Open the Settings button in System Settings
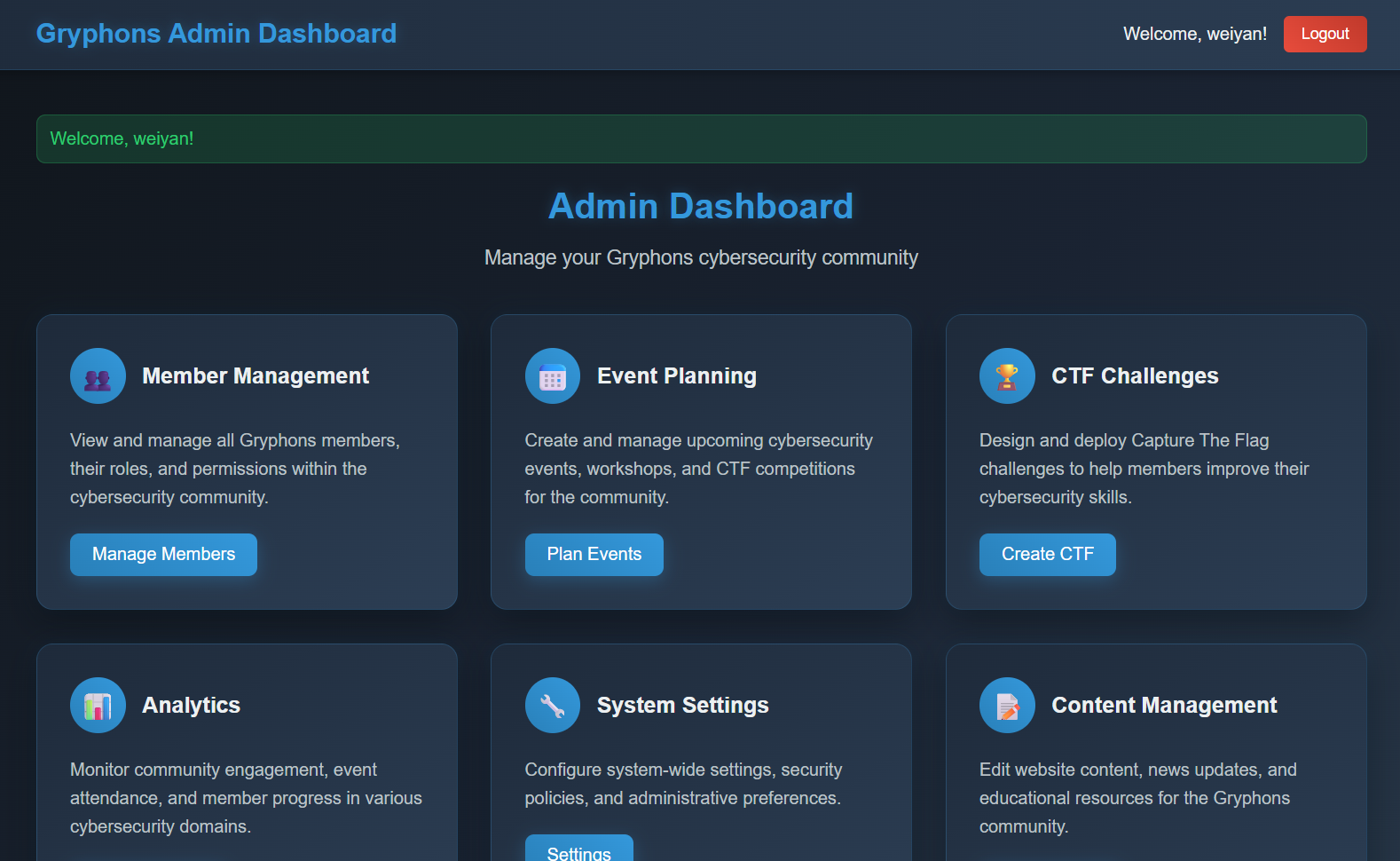The width and height of the screenshot is (1400, 861). (578, 849)
